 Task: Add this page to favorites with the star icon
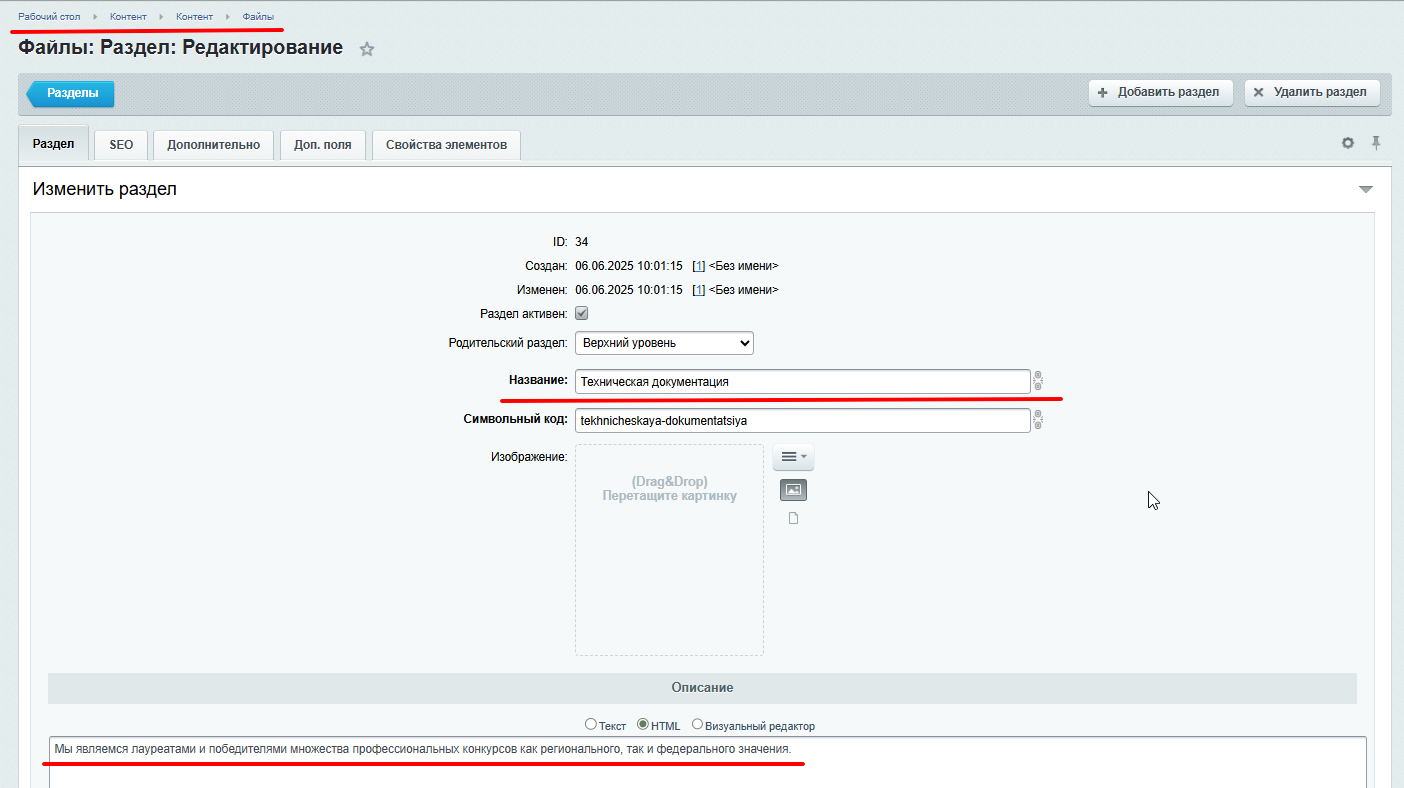[x=367, y=49]
